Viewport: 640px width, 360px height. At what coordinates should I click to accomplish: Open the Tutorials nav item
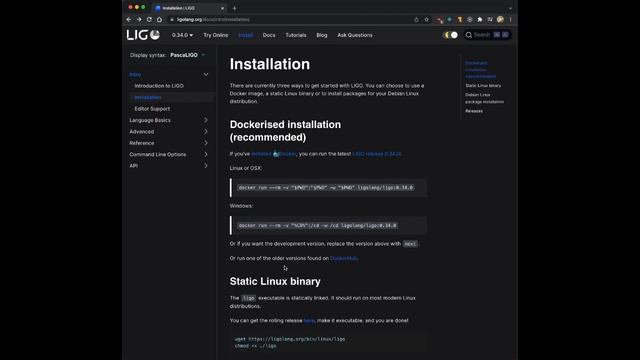[296, 35]
